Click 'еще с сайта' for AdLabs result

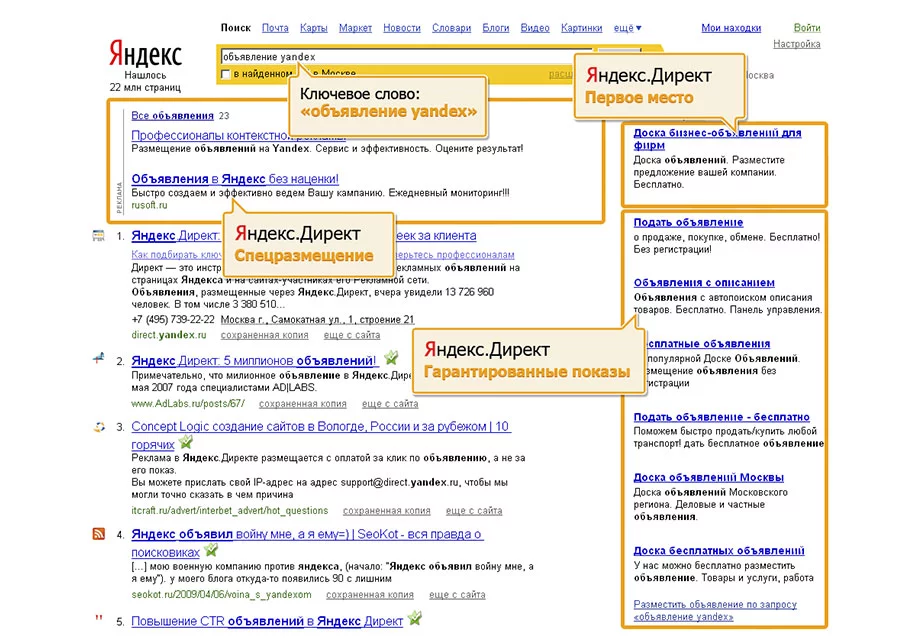click(x=390, y=403)
